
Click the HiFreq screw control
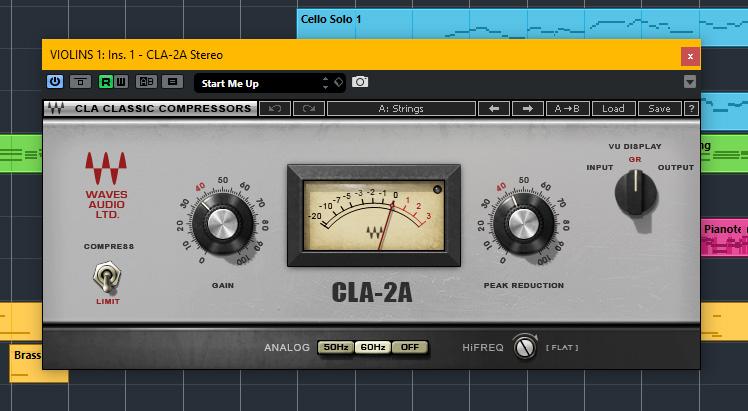(x=525, y=348)
